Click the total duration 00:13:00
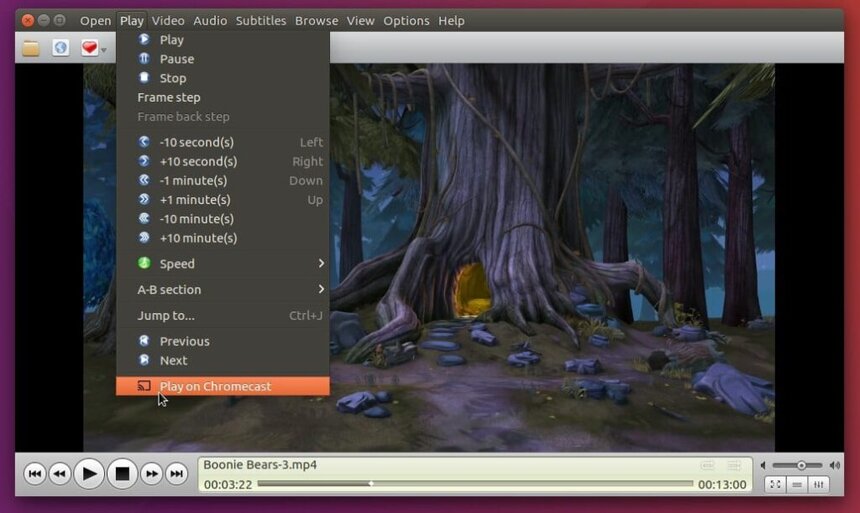Image resolution: width=860 pixels, height=513 pixels. pos(722,484)
